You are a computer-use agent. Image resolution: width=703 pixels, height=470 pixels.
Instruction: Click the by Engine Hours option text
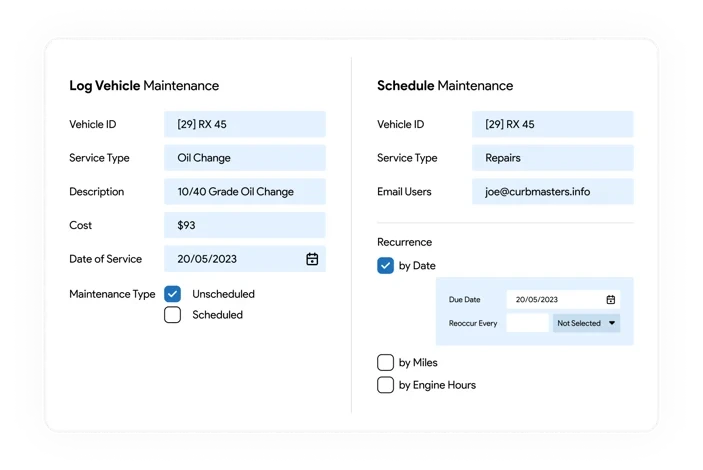437,385
